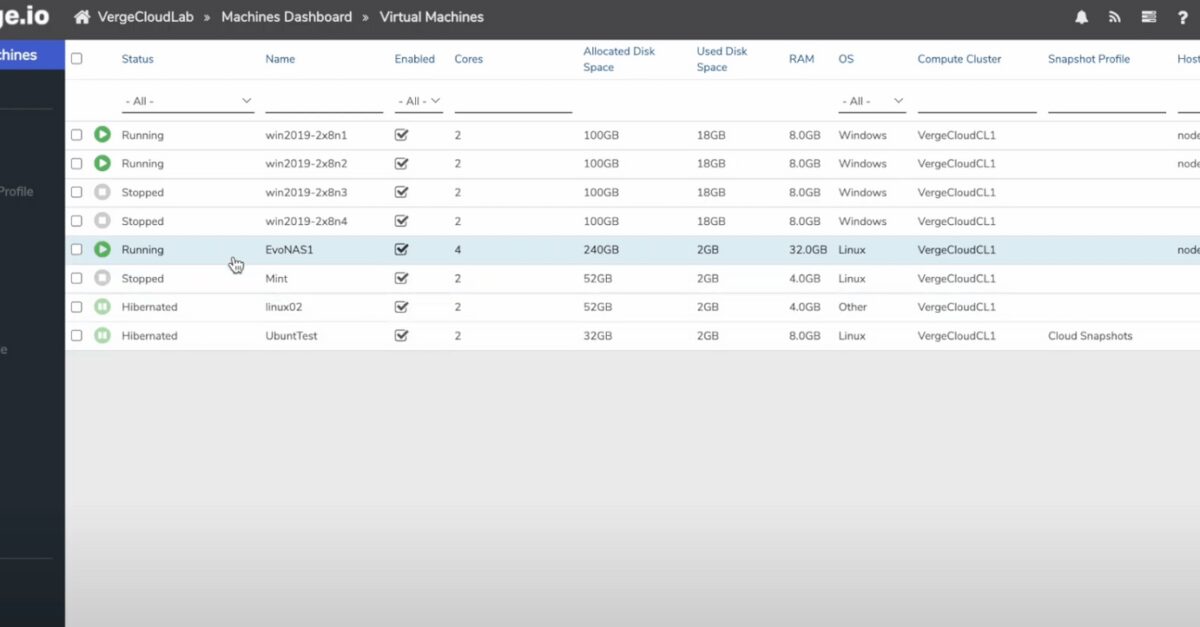Sort by the RAM column header
This screenshot has height=627, width=1200.
801,58
